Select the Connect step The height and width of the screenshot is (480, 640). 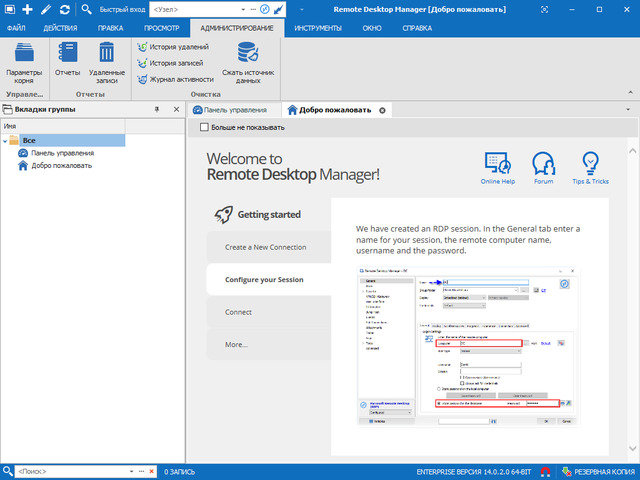click(x=269, y=312)
